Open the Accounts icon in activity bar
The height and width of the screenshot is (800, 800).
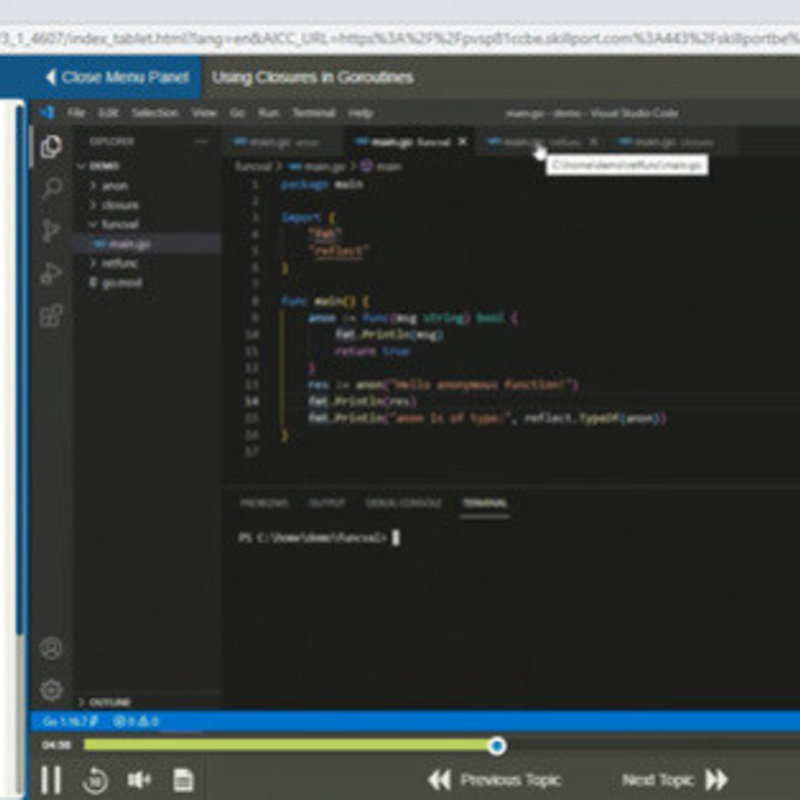[x=51, y=648]
